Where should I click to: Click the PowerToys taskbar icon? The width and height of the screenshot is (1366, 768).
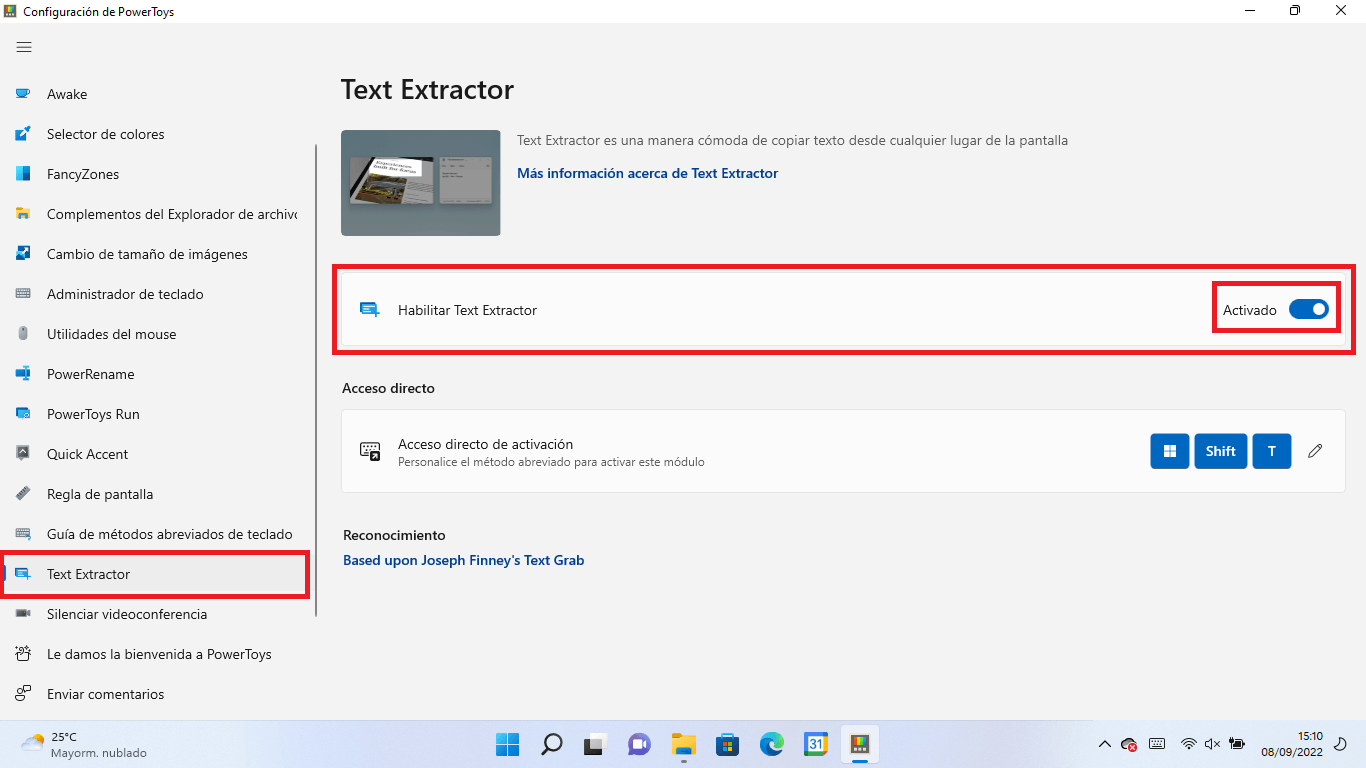coord(859,744)
